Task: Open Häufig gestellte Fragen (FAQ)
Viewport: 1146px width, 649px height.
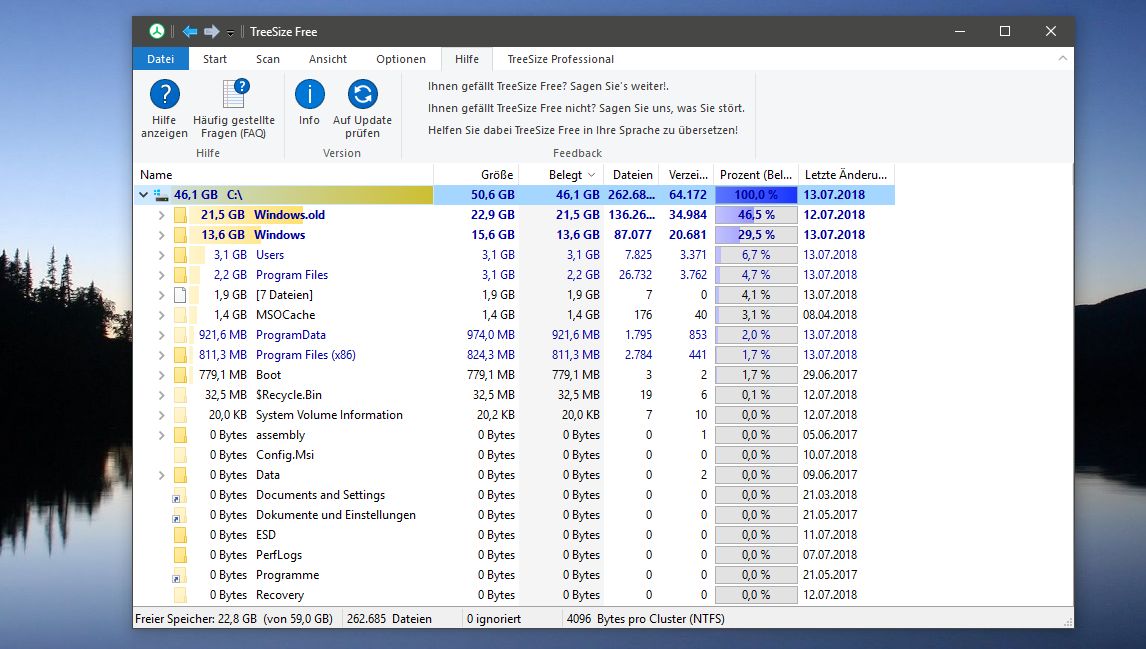Action: point(234,109)
